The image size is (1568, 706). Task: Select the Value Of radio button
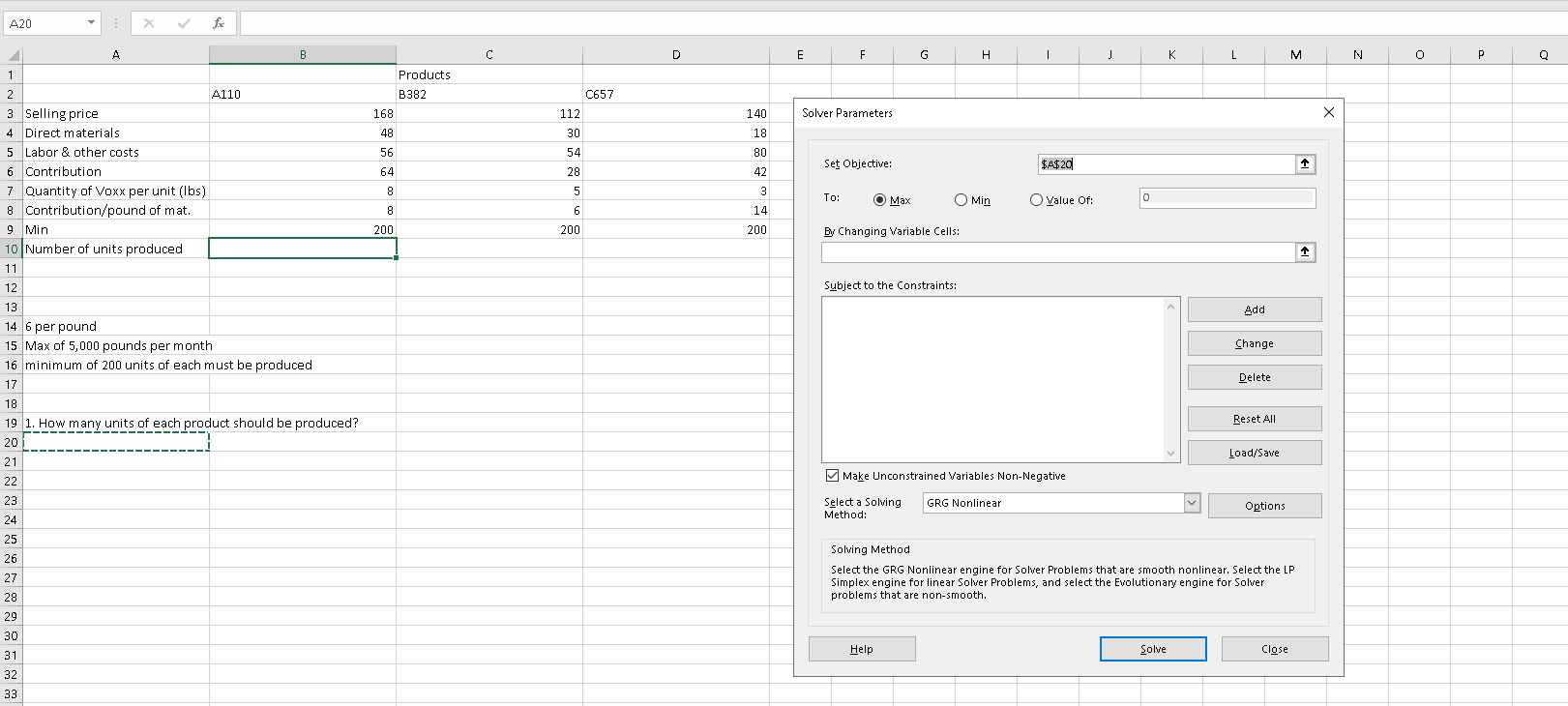pyautogui.click(x=1036, y=200)
